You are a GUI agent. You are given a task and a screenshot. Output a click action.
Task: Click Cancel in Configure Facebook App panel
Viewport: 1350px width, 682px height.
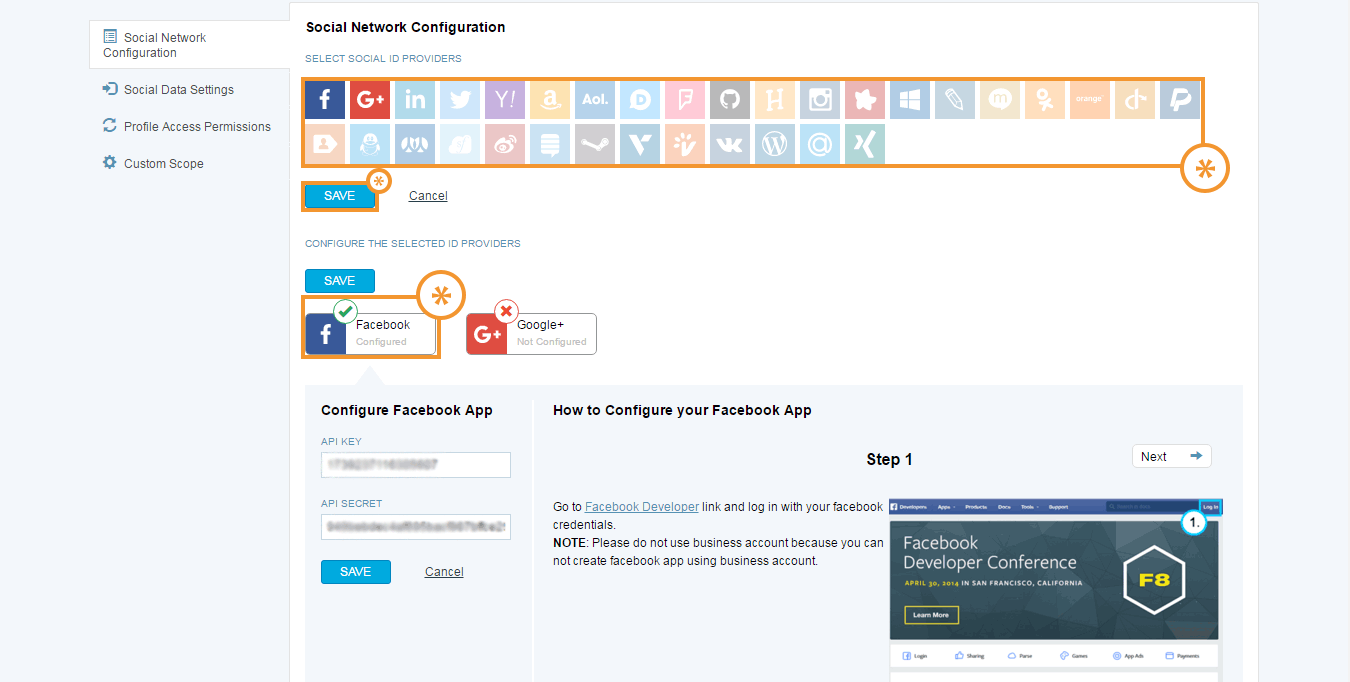point(444,572)
